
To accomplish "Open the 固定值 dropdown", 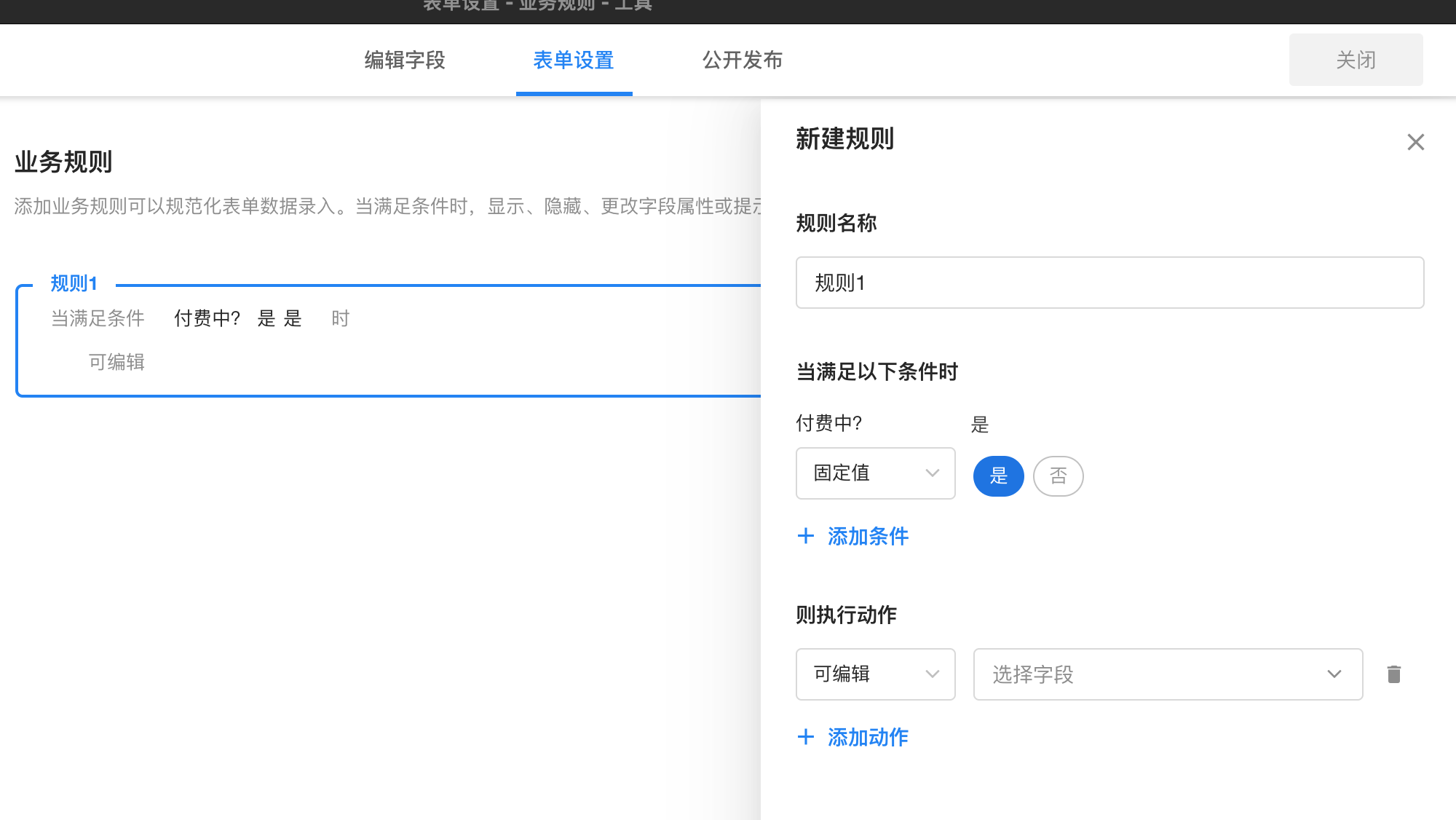I will pos(874,473).
